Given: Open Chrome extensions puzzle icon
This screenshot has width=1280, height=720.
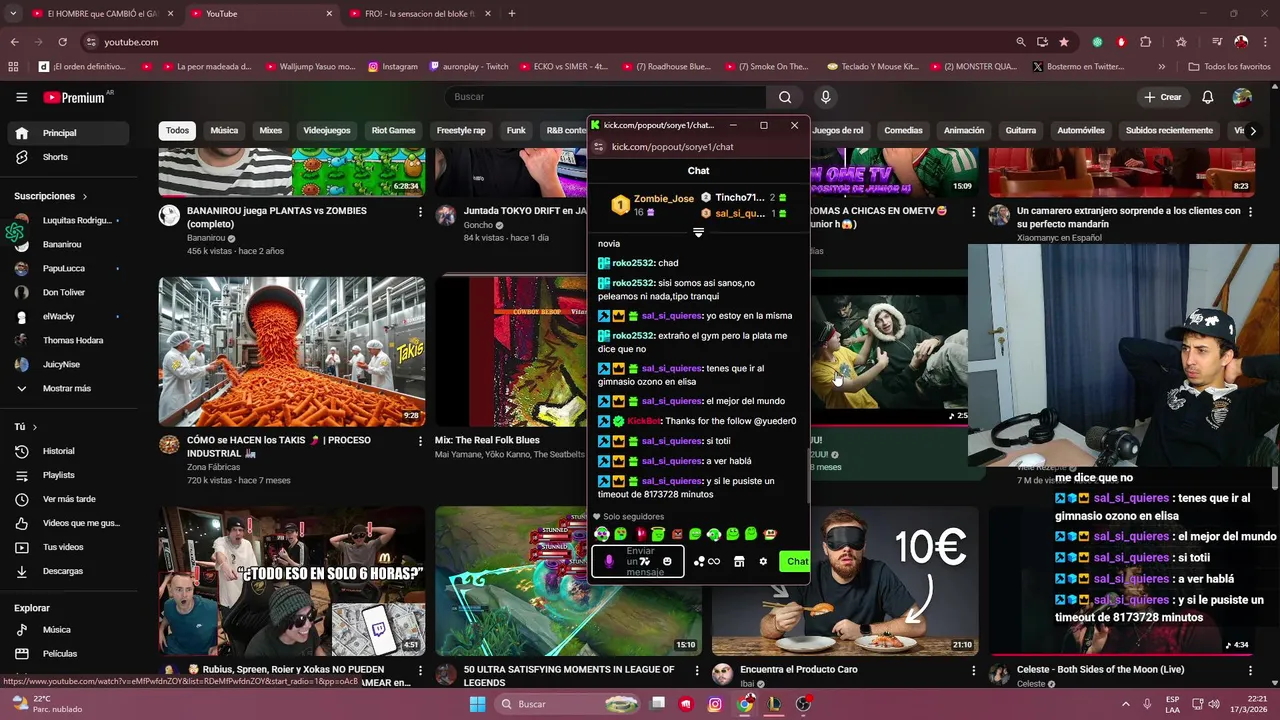Looking at the screenshot, I should 1146,42.
